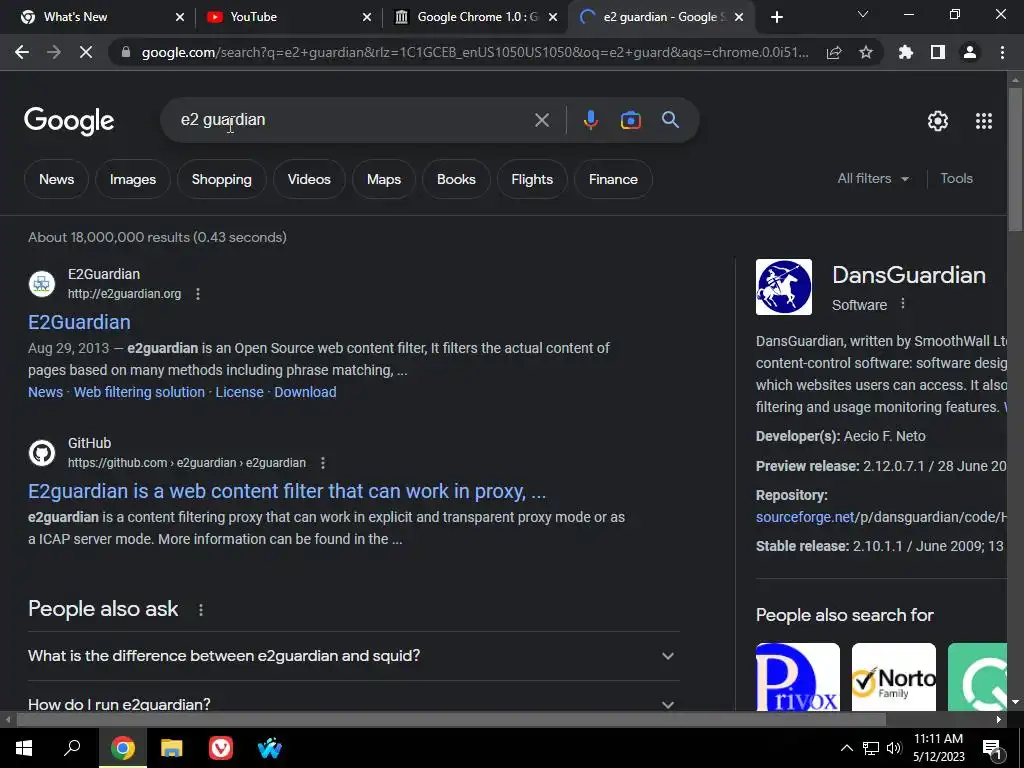
Task: Open the Extensions puzzle icon
Action: (x=906, y=52)
